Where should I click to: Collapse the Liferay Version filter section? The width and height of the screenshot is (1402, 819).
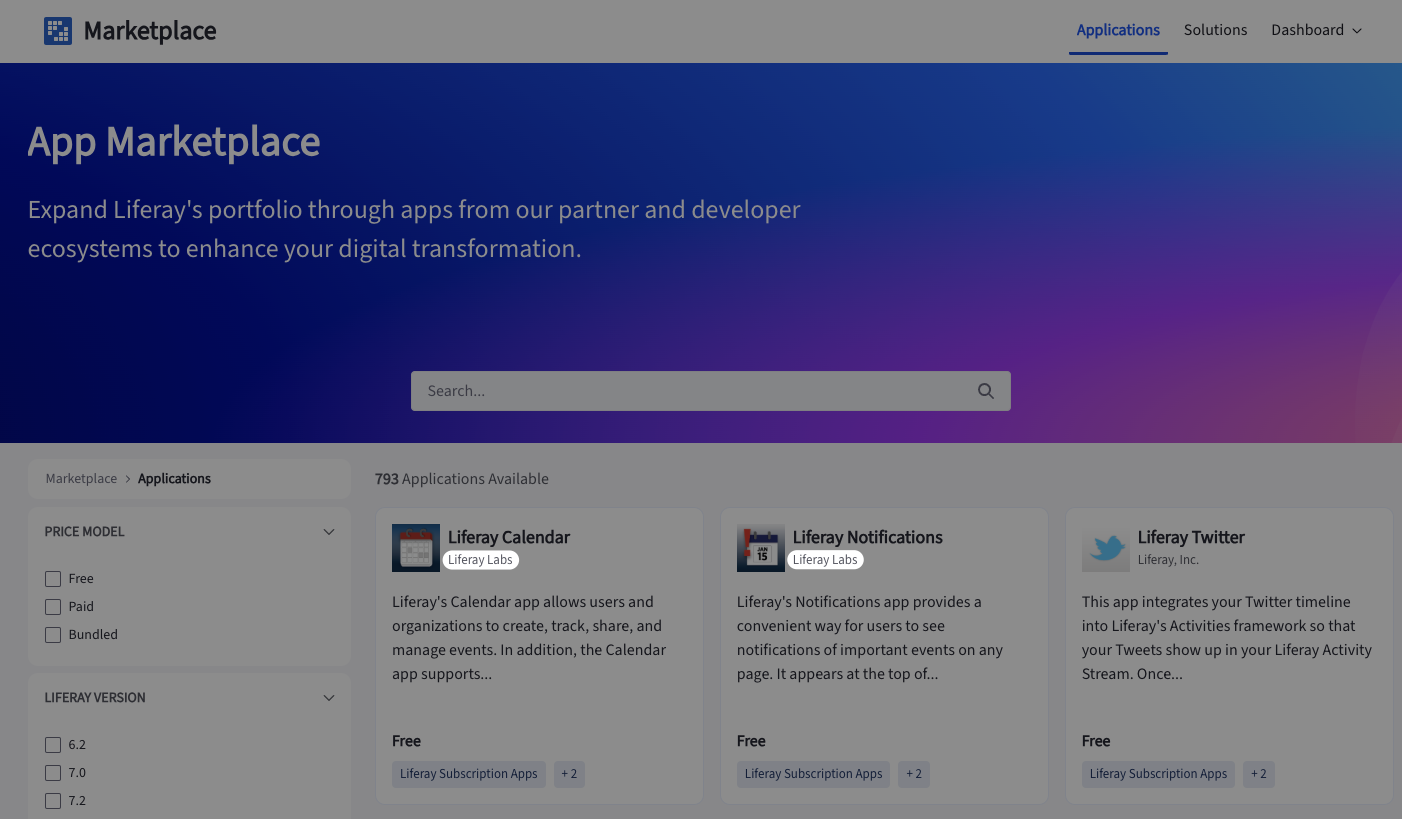coord(329,698)
